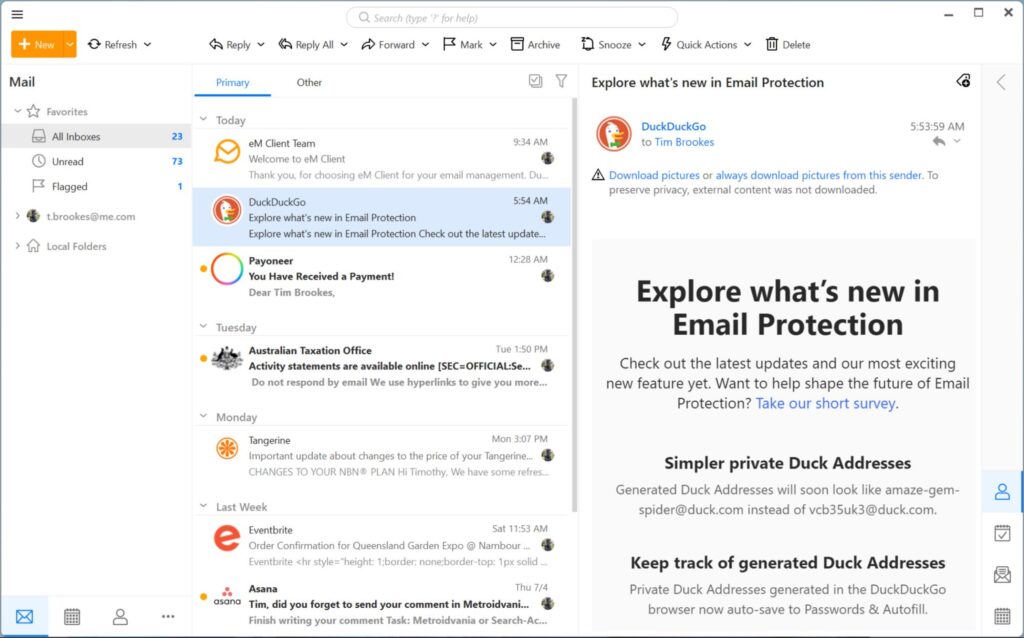Click Reply All in the toolbar

[306, 44]
